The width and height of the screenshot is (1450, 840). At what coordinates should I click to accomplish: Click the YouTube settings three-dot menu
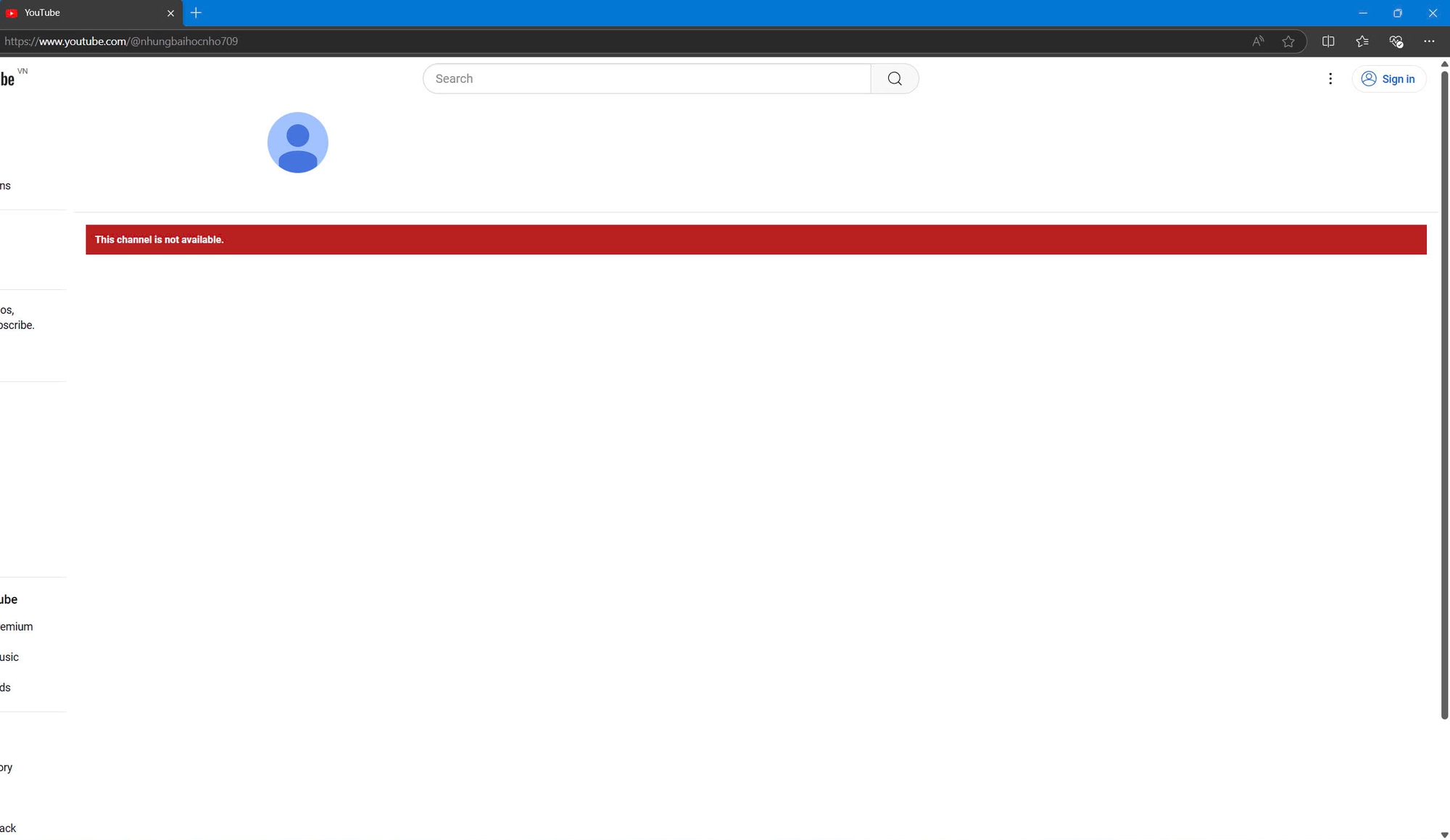1331,78
